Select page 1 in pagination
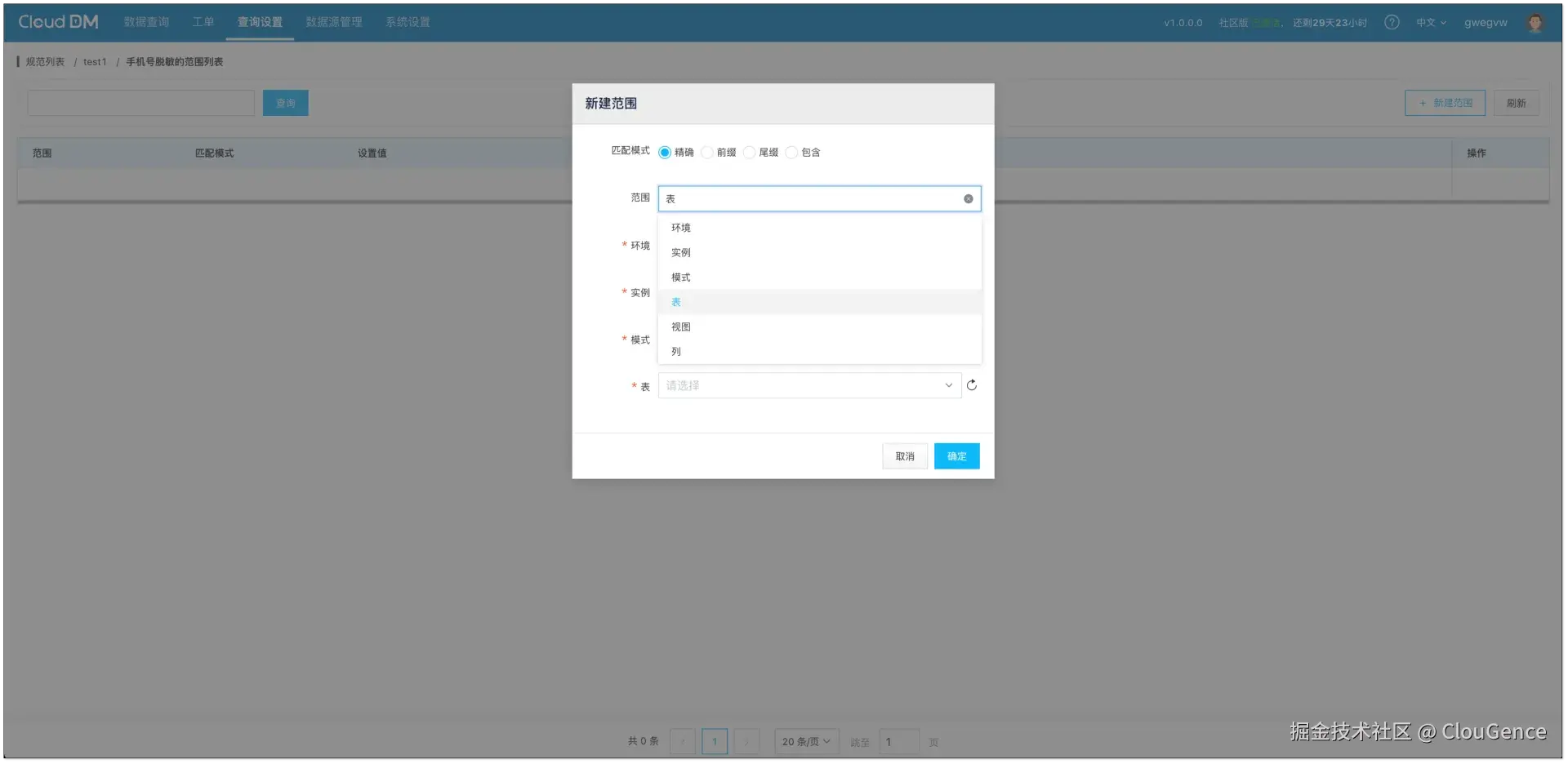This screenshot has height=764, width=1568. 715,741
